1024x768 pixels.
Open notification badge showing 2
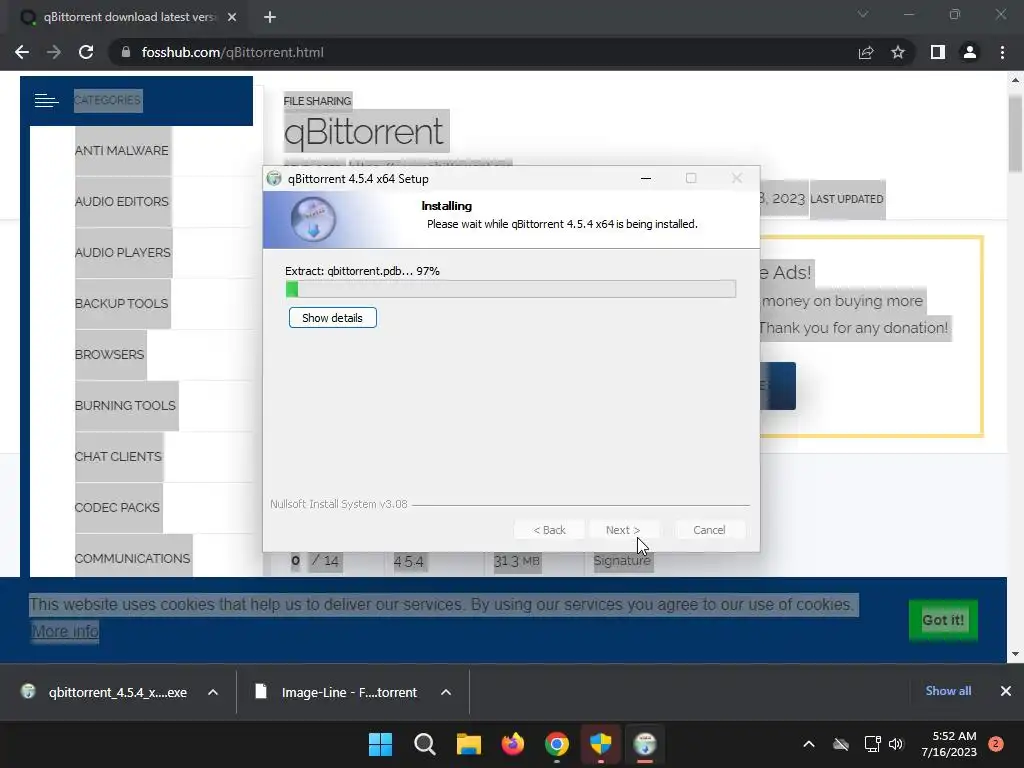click(996, 744)
